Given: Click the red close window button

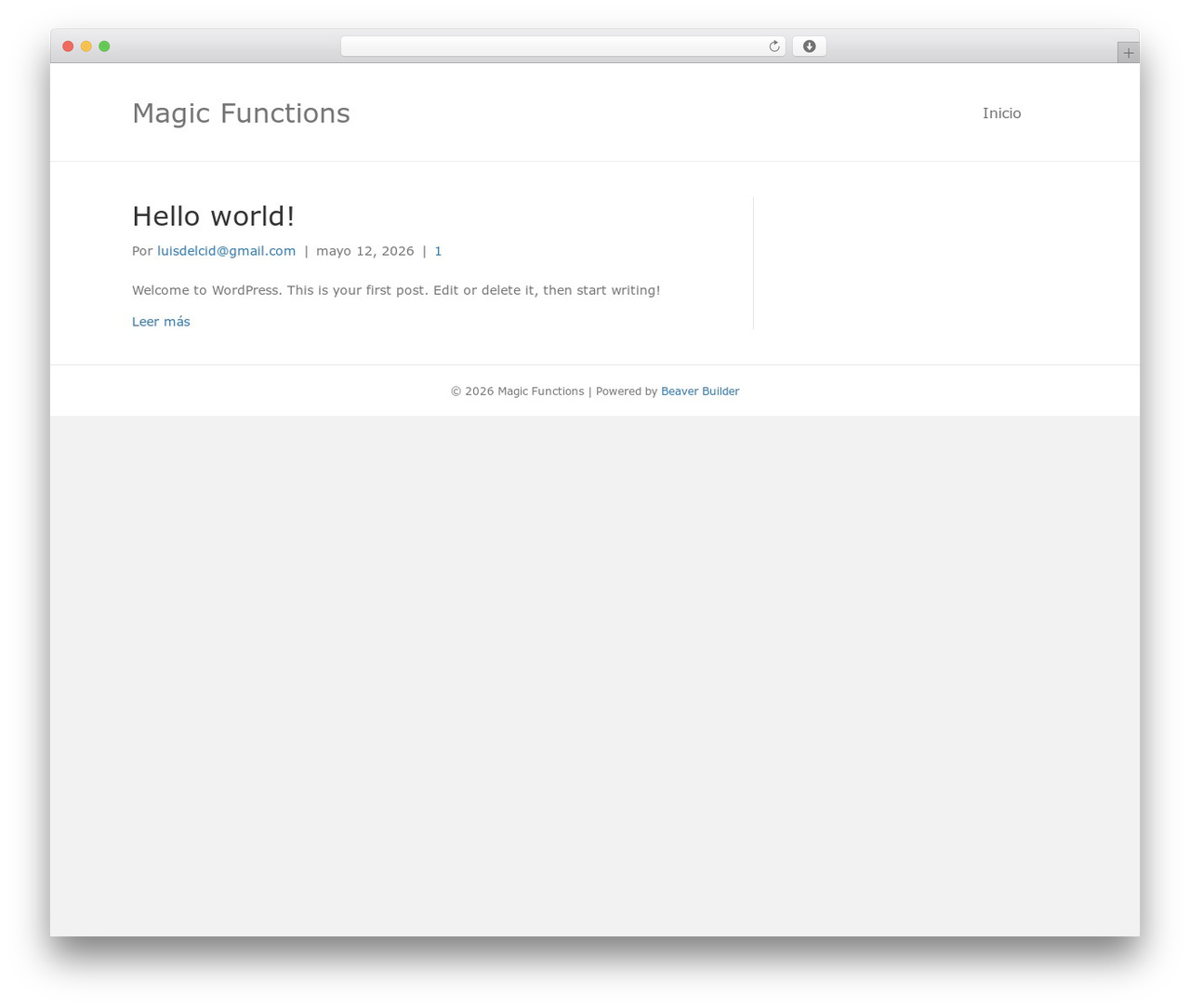Looking at the screenshot, I should tap(68, 46).
